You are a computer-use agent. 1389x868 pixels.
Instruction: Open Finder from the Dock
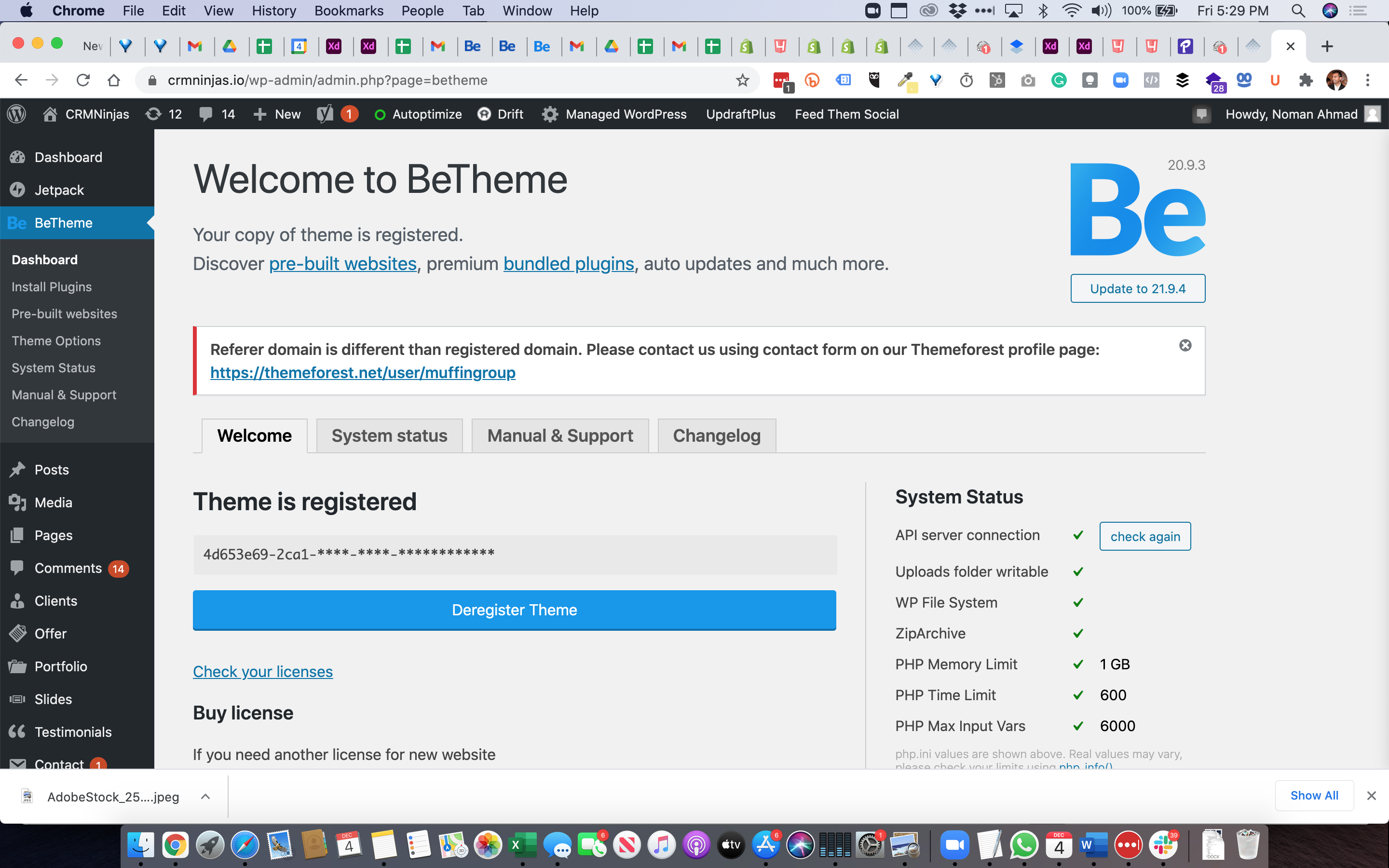click(x=141, y=844)
